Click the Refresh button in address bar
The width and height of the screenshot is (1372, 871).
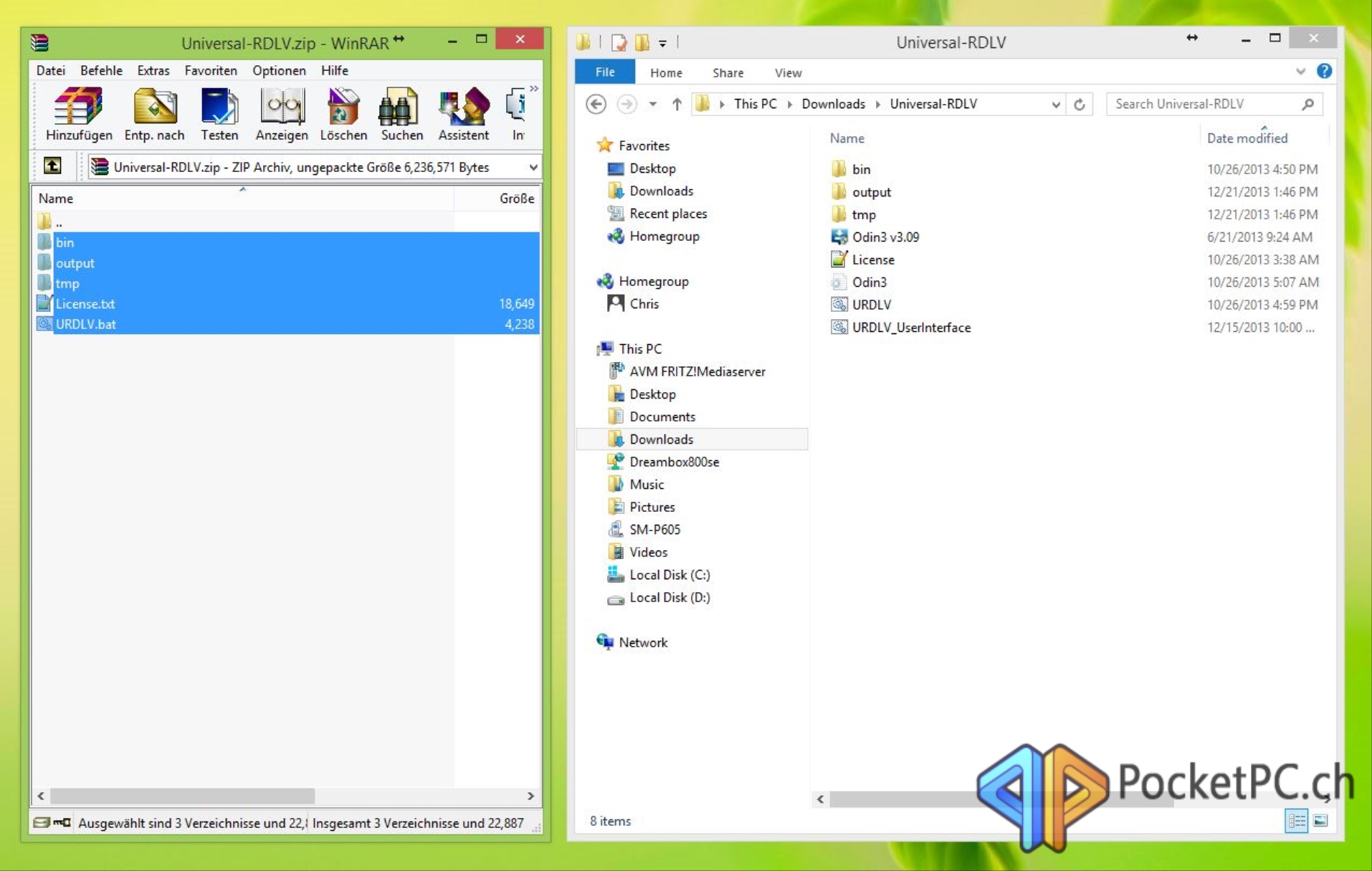[1080, 105]
